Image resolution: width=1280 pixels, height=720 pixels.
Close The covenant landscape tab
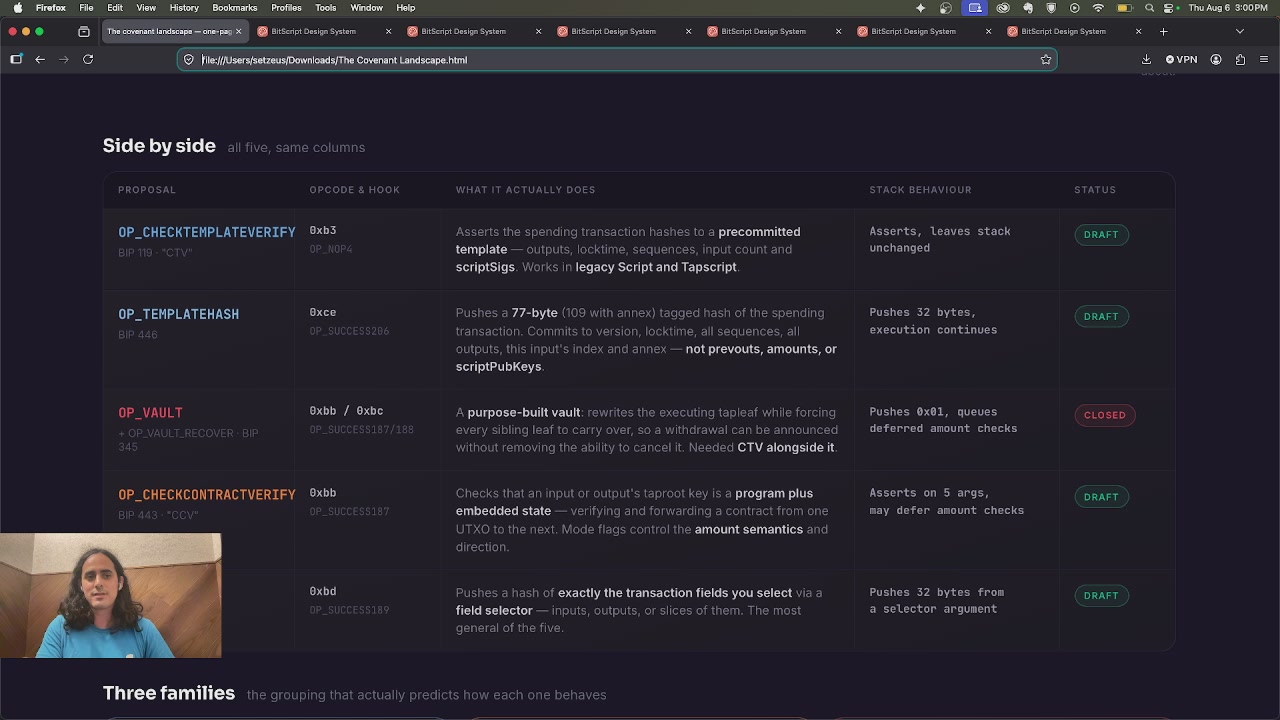238,31
